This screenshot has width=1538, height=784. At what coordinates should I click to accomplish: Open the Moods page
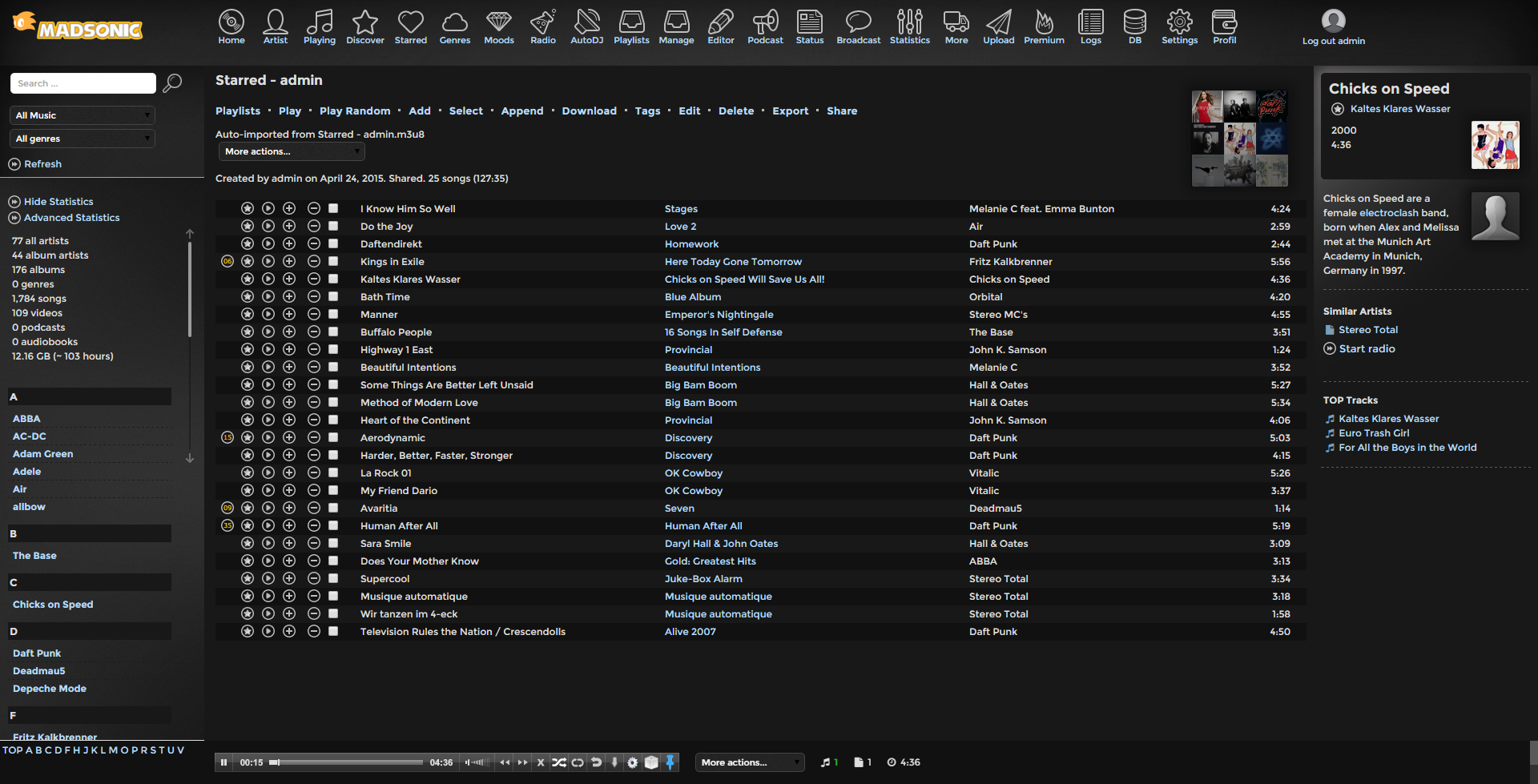point(498,27)
